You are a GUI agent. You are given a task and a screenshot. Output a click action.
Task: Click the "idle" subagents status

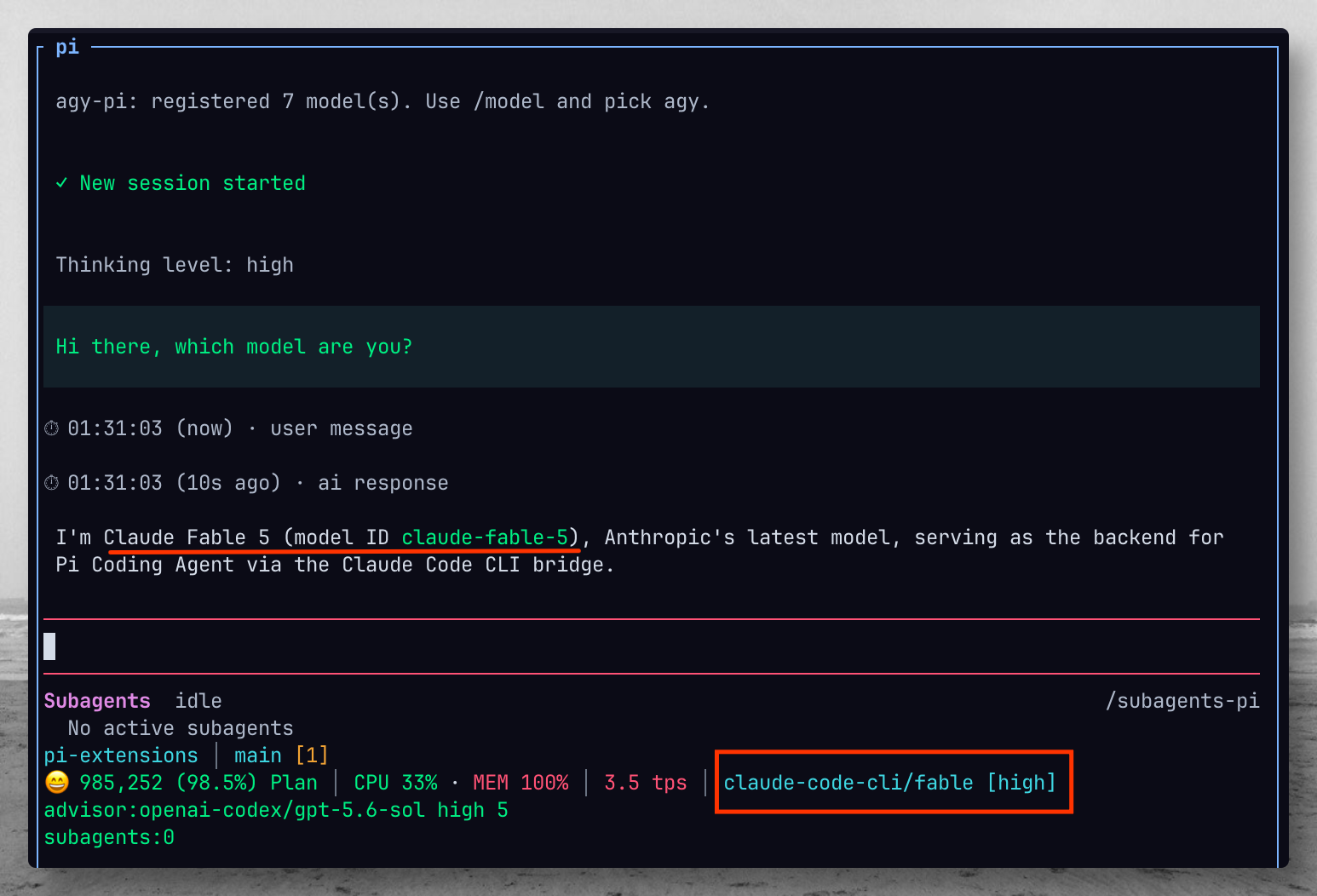click(198, 701)
